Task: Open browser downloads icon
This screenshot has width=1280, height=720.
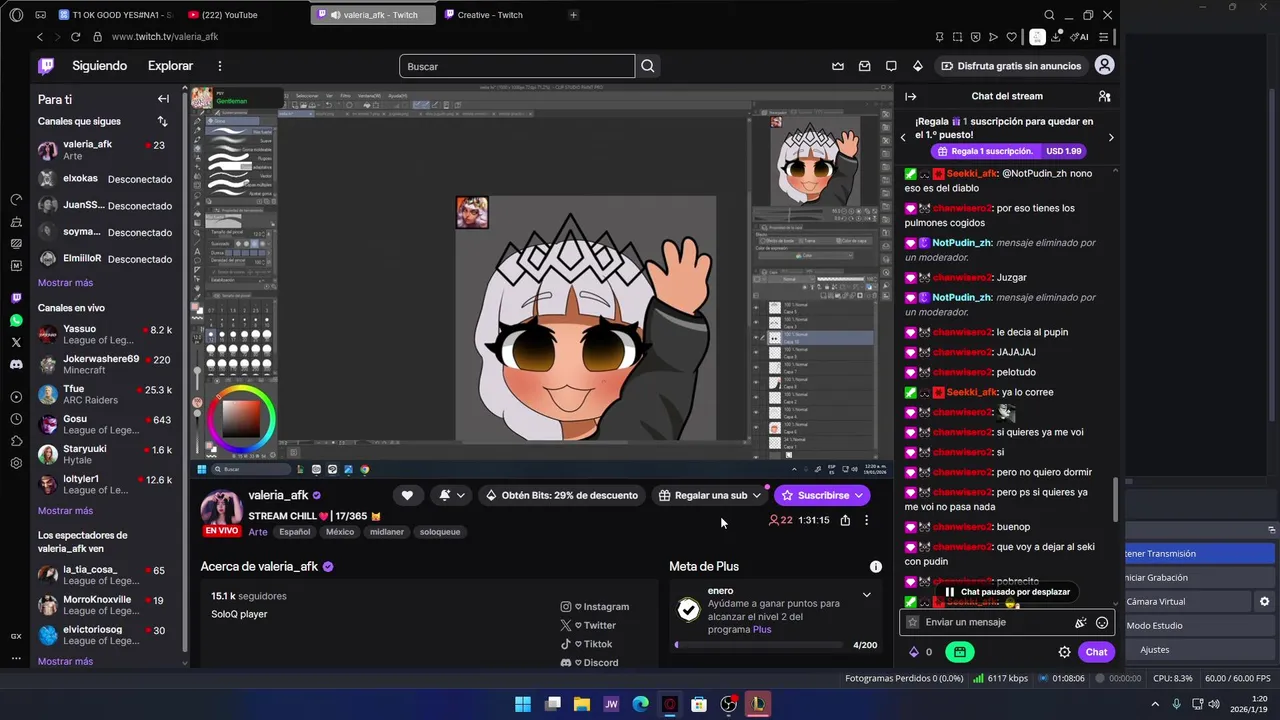Action: [1056, 37]
